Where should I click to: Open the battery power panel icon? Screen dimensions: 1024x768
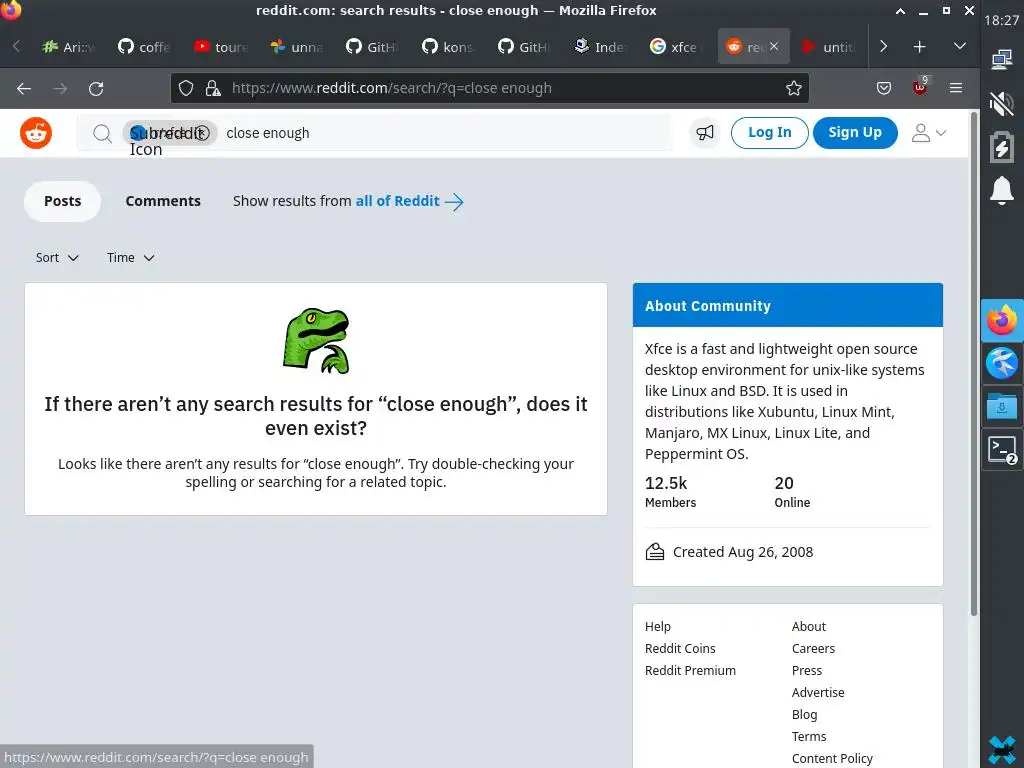[x=1002, y=146]
